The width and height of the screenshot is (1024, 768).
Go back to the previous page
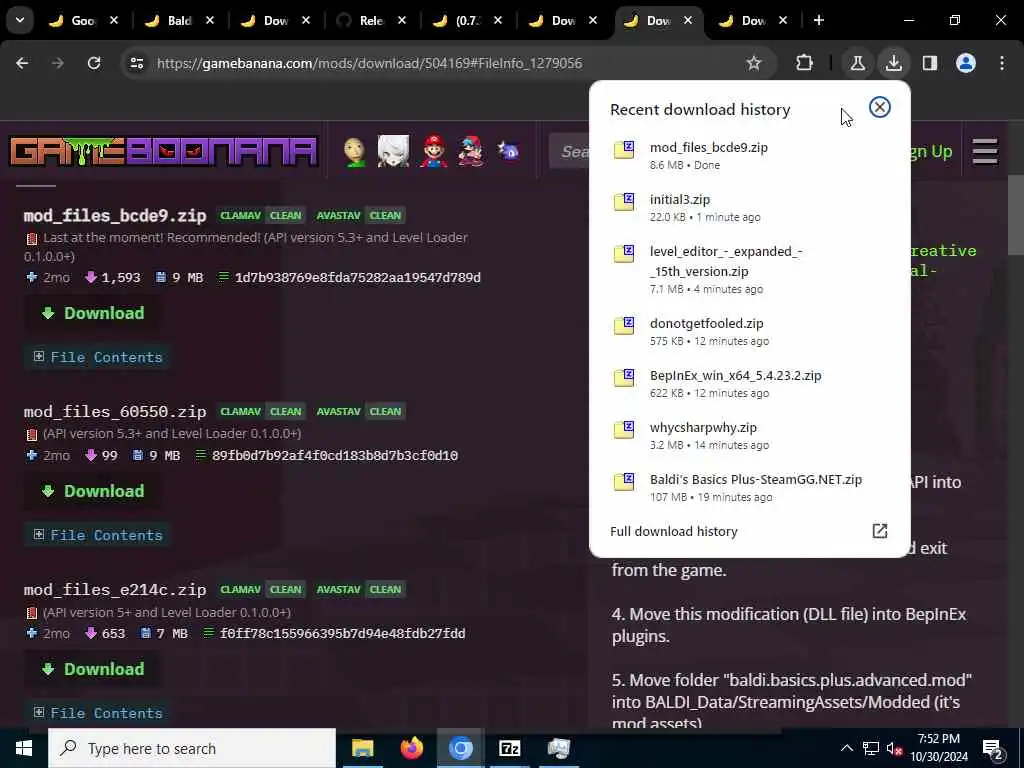point(22,63)
